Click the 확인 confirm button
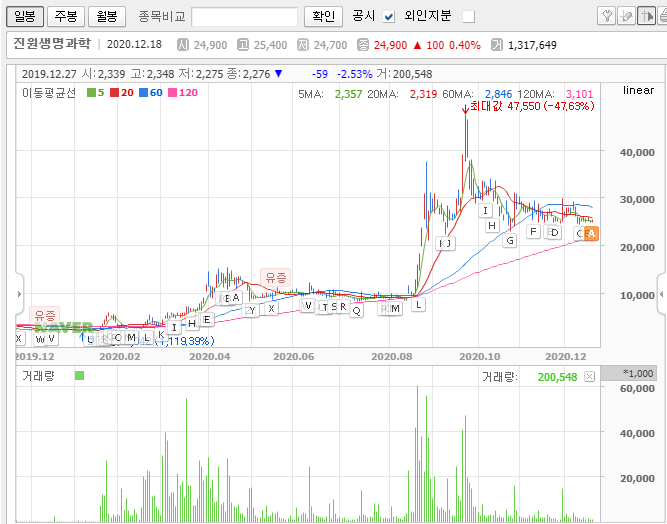Viewport: 667px width, 524px height. click(323, 17)
